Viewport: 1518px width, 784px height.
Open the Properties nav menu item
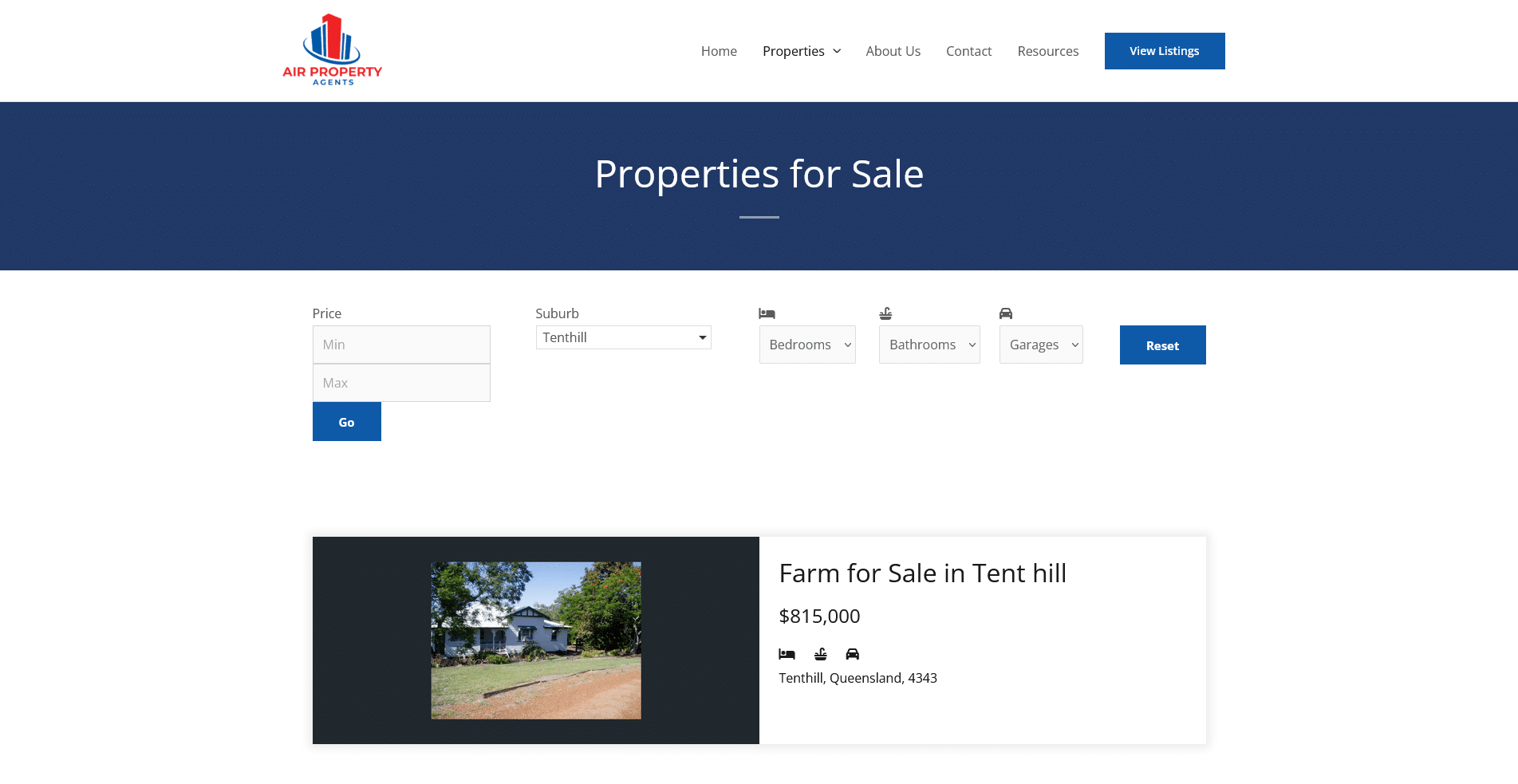(x=794, y=51)
